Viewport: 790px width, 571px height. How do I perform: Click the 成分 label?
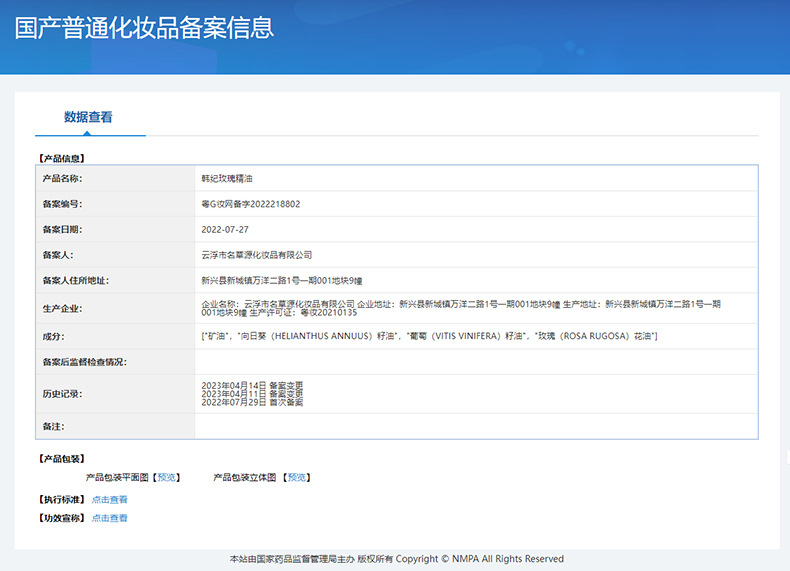tap(53, 336)
